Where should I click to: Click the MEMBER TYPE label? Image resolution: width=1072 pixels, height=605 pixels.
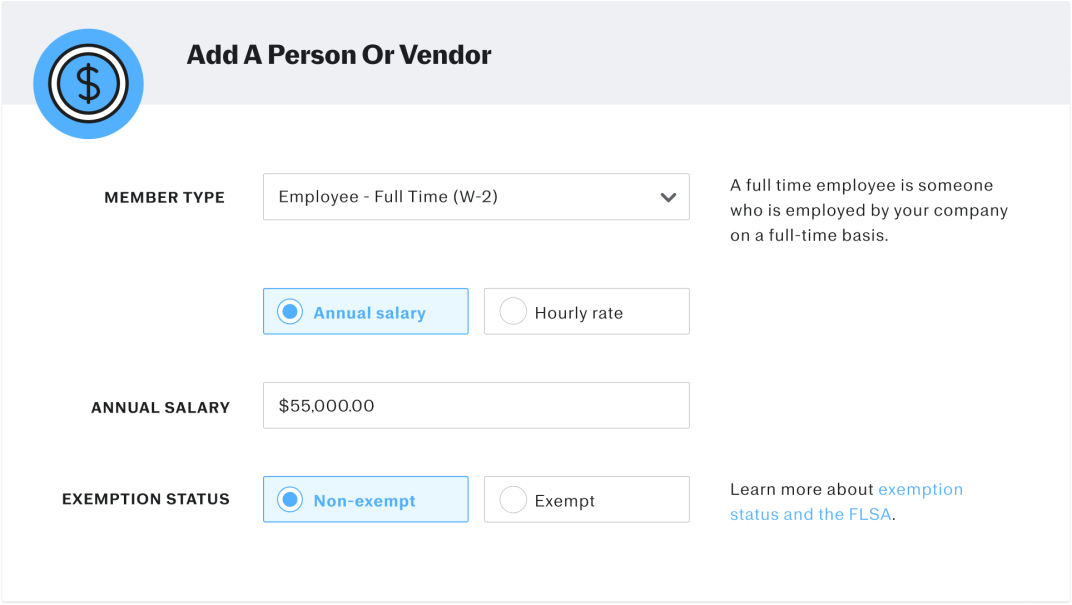(x=164, y=197)
